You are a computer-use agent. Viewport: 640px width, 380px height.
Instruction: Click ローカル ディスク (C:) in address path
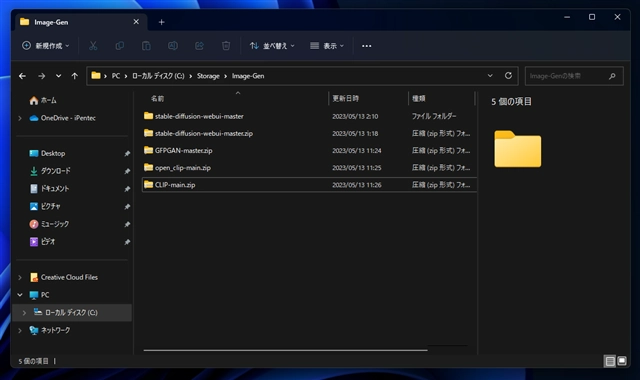click(x=158, y=76)
